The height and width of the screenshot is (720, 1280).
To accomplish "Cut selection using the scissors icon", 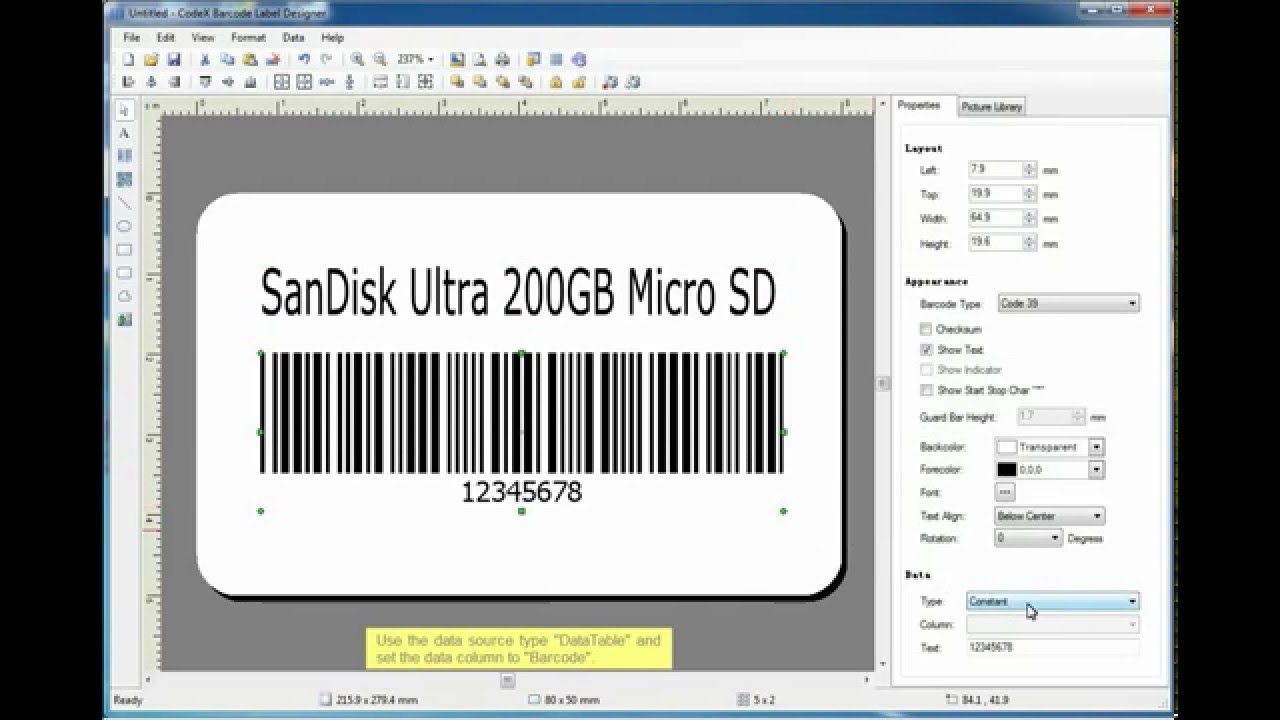I will [205, 60].
